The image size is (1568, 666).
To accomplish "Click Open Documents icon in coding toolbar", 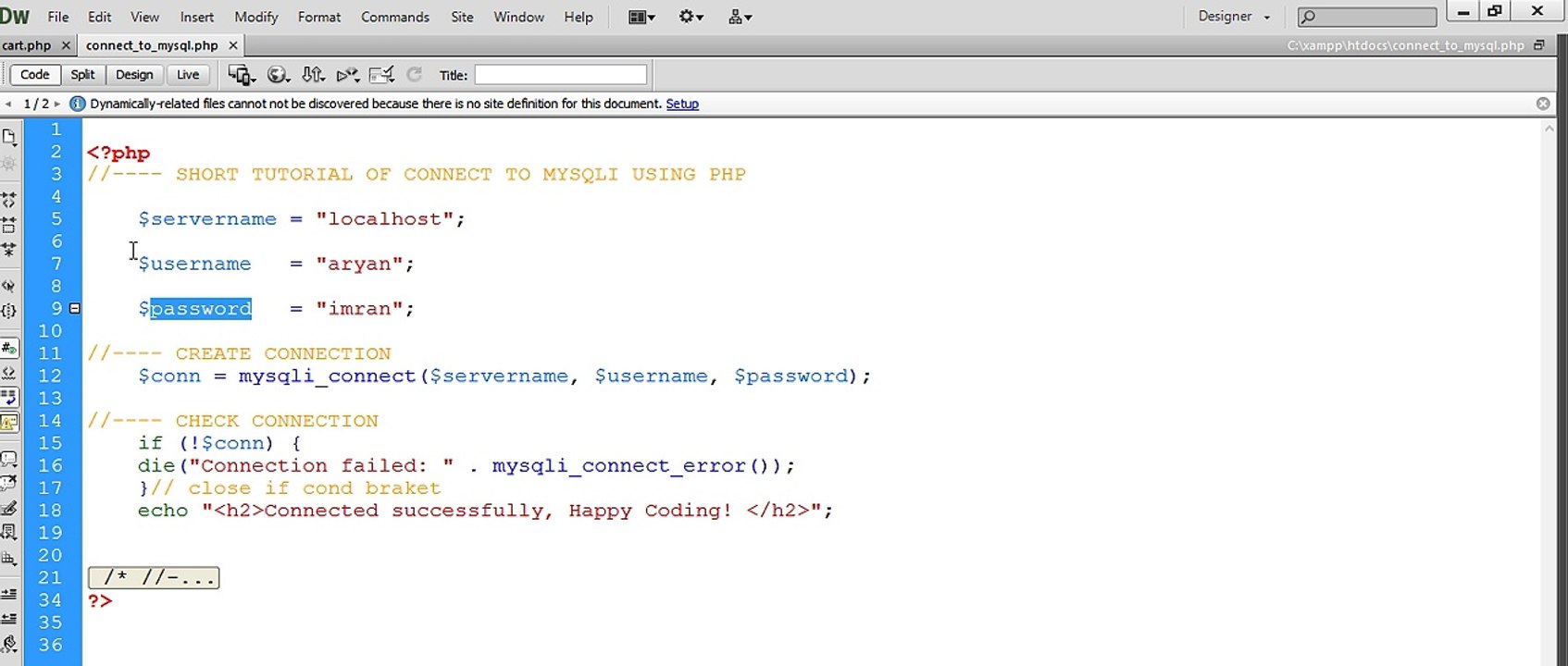I will tap(9, 138).
